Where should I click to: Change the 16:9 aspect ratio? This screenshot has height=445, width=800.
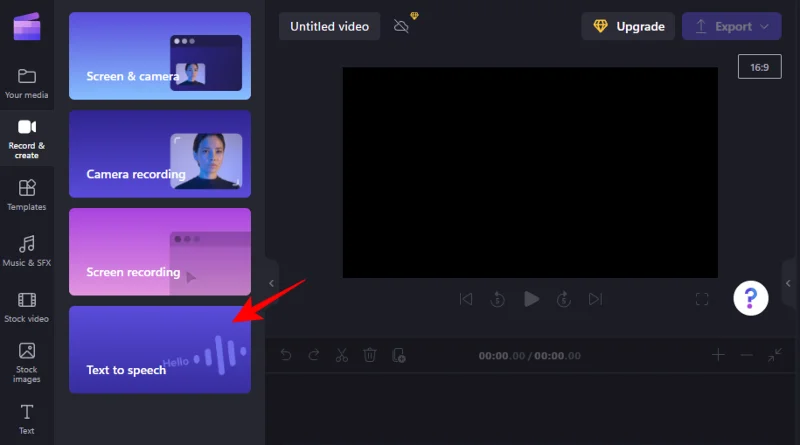tap(759, 67)
